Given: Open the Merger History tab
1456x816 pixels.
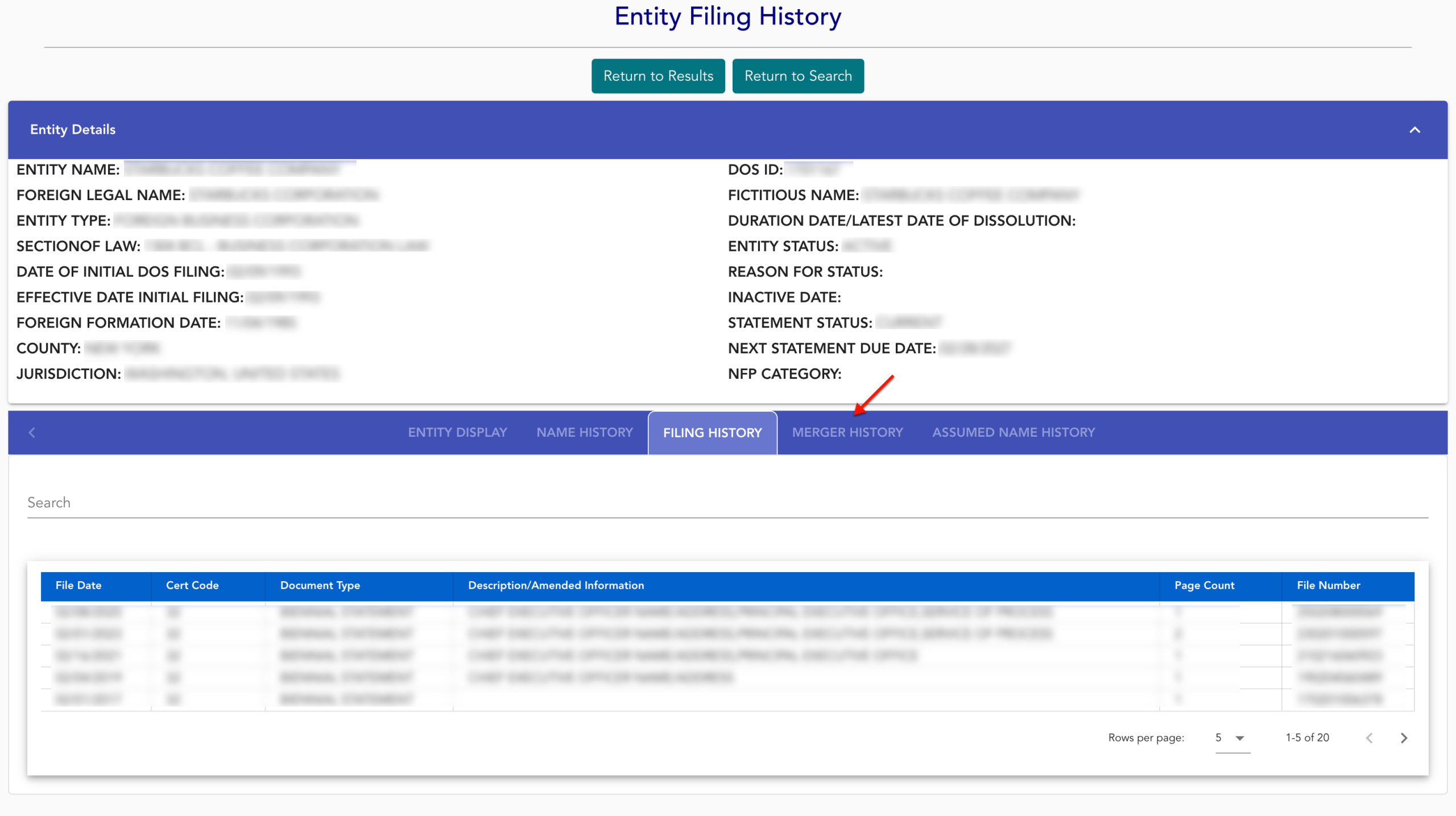Looking at the screenshot, I should tap(847, 432).
